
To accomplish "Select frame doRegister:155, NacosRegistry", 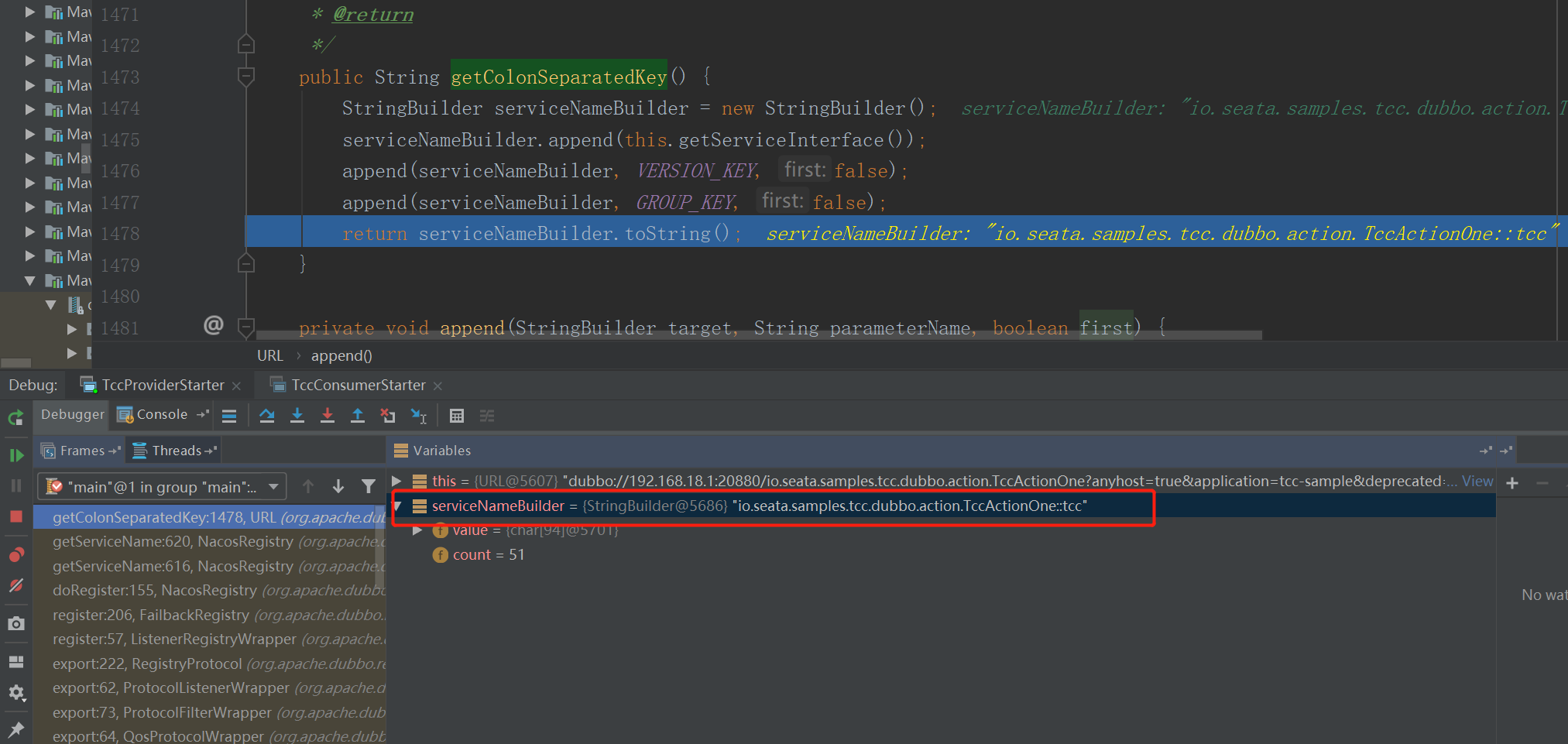I will click(x=210, y=591).
